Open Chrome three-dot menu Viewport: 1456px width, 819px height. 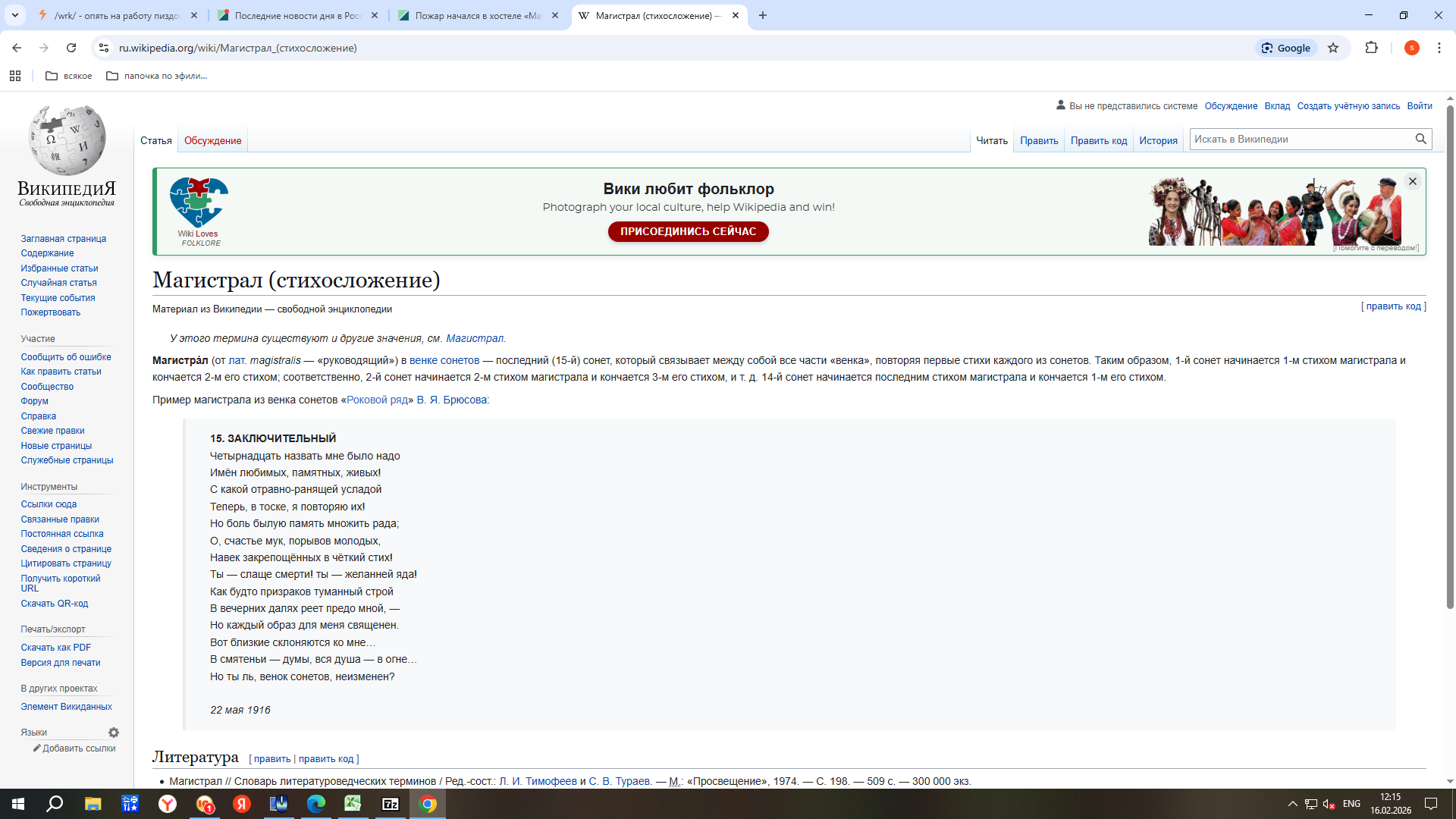(1439, 48)
